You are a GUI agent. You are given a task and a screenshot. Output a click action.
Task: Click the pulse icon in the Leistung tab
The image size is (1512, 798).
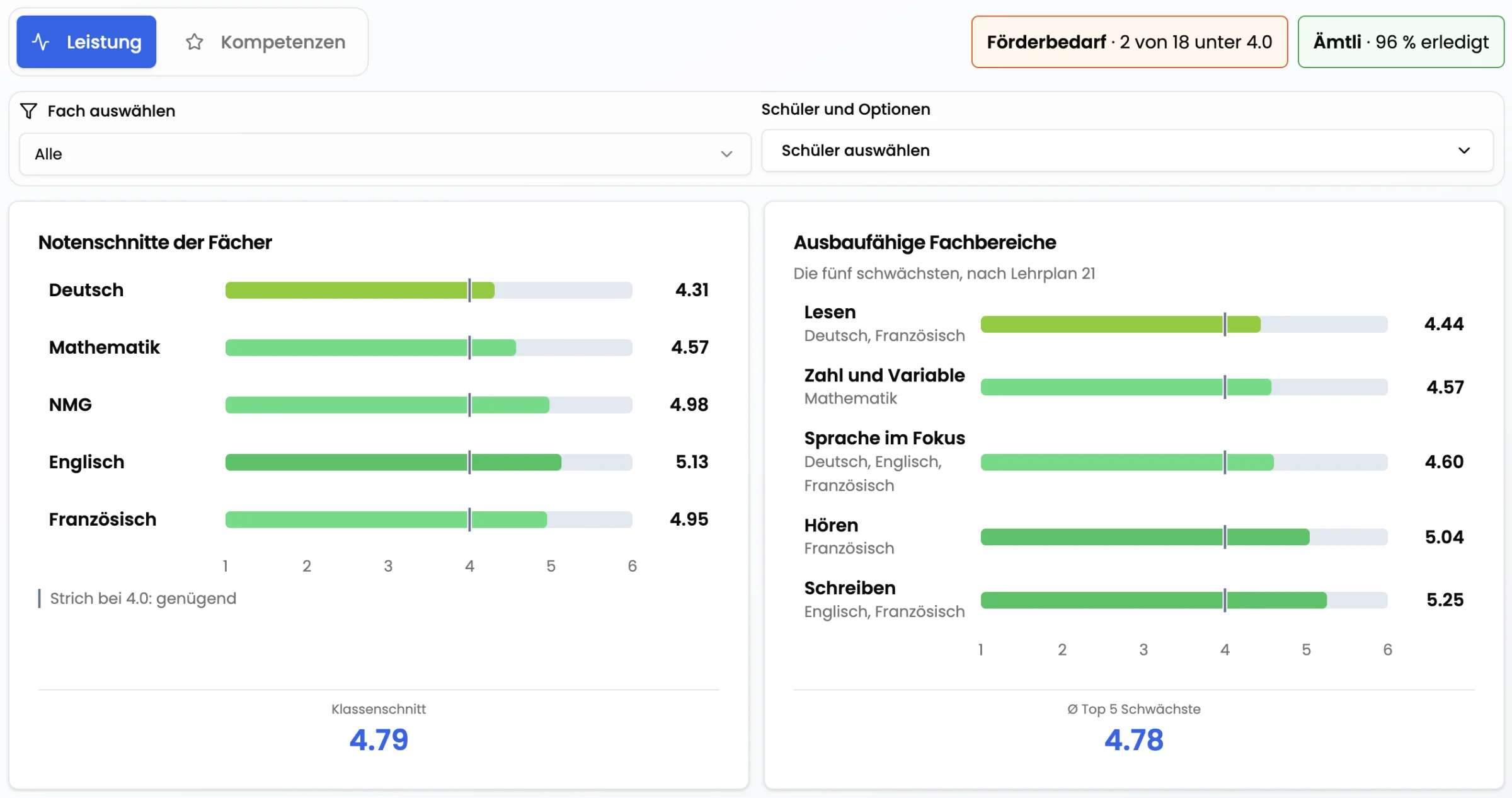pyautogui.click(x=41, y=42)
